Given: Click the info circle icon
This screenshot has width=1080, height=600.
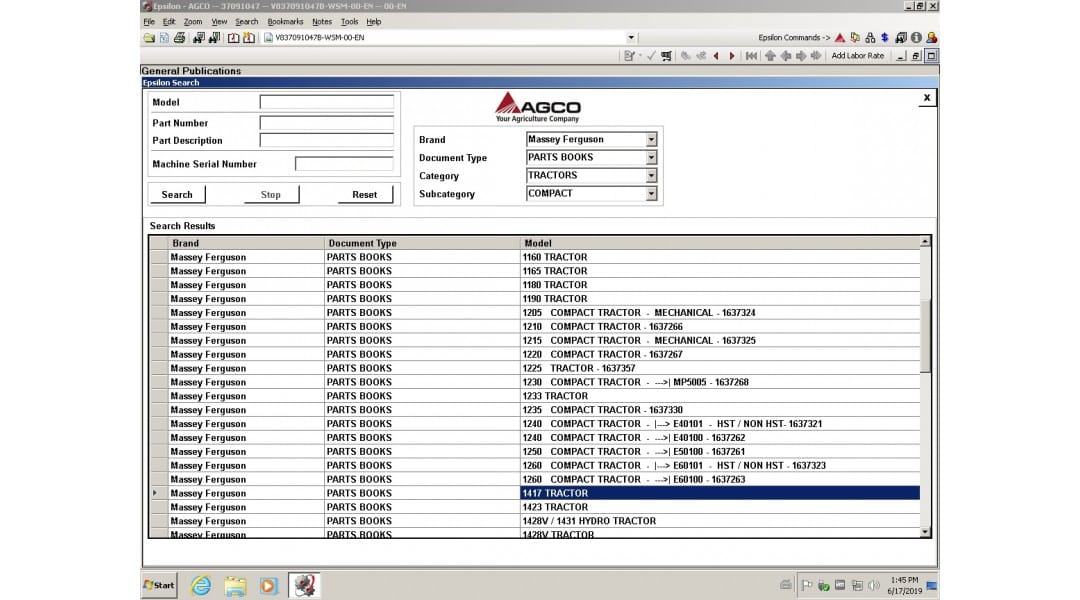Looking at the screenshot, I should pos(916,38).
